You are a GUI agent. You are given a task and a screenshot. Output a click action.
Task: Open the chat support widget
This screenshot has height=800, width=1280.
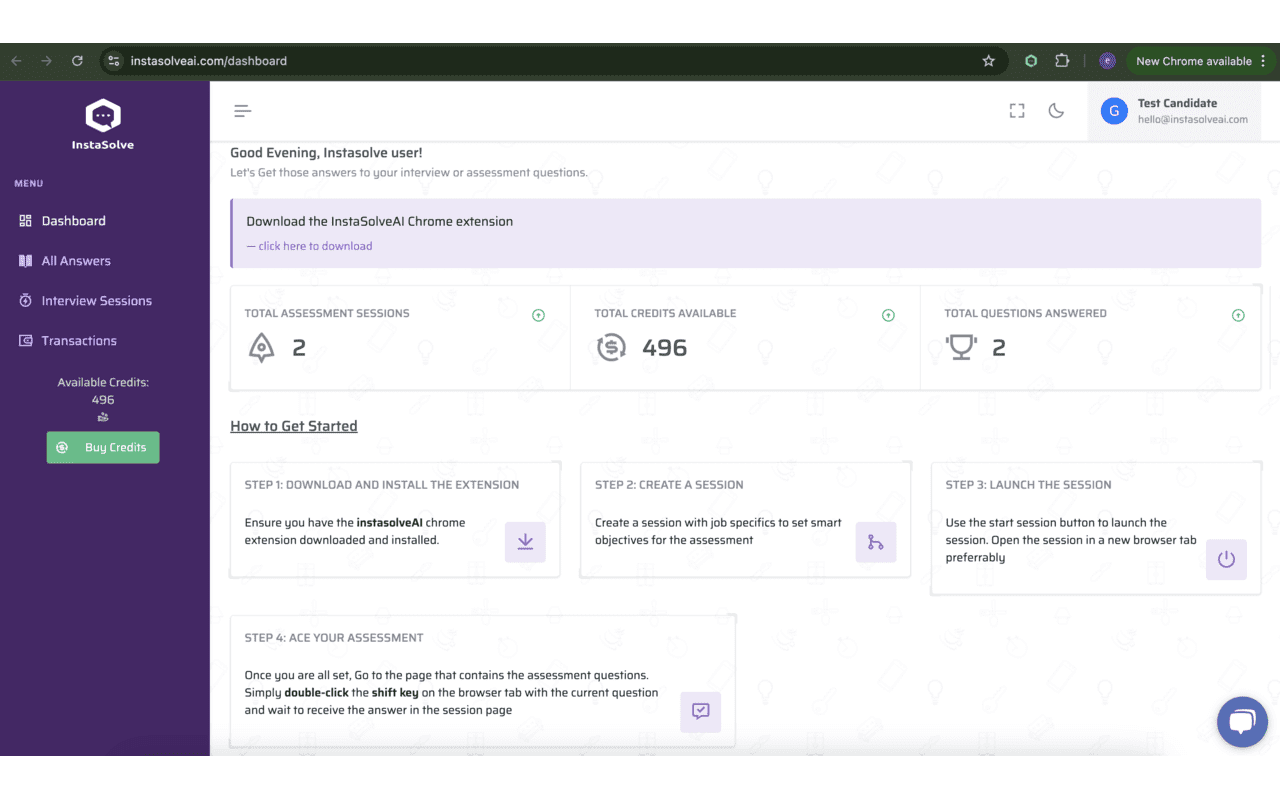coord(1242,721)
